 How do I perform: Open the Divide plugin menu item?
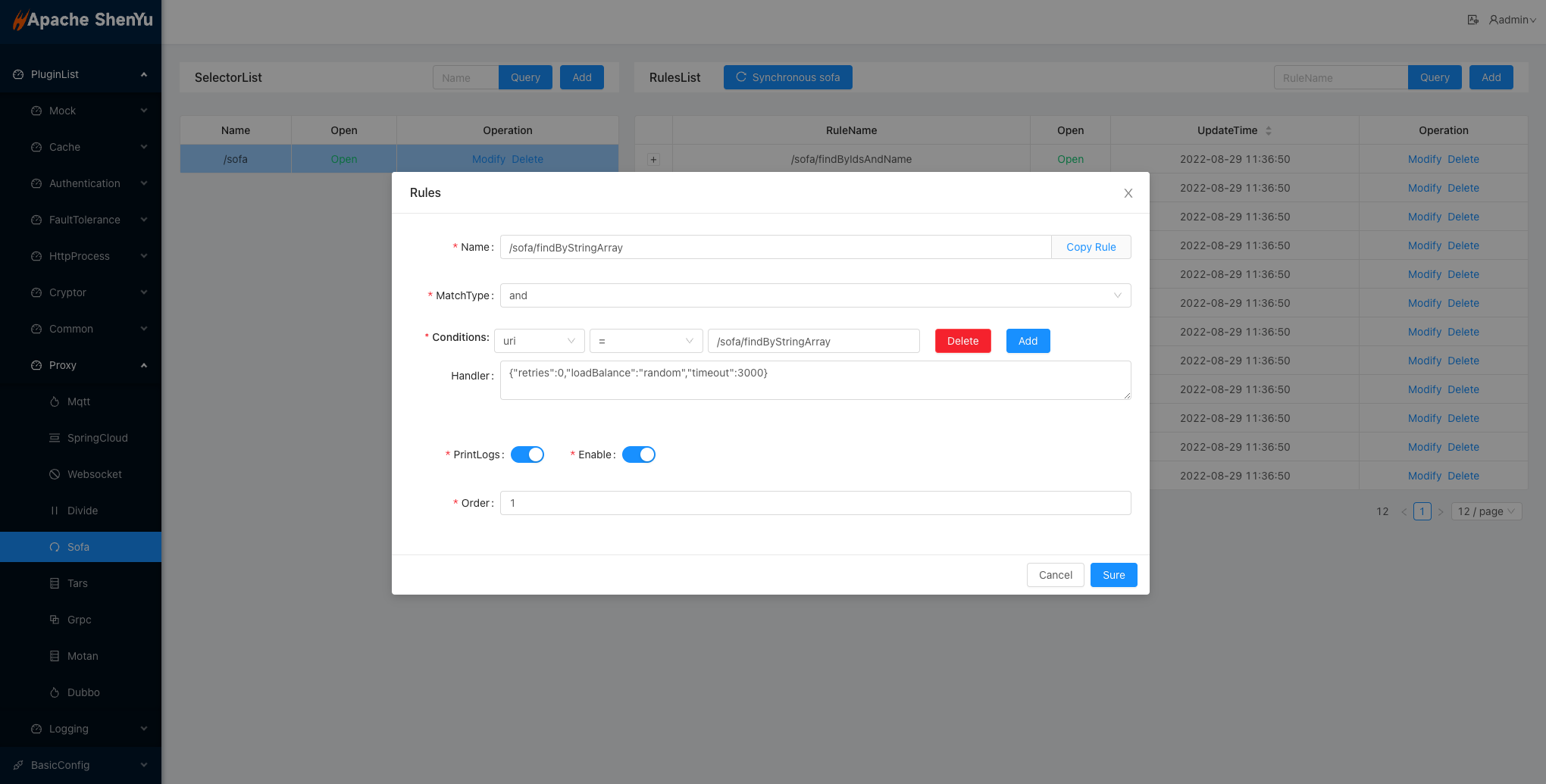[83, 511]
